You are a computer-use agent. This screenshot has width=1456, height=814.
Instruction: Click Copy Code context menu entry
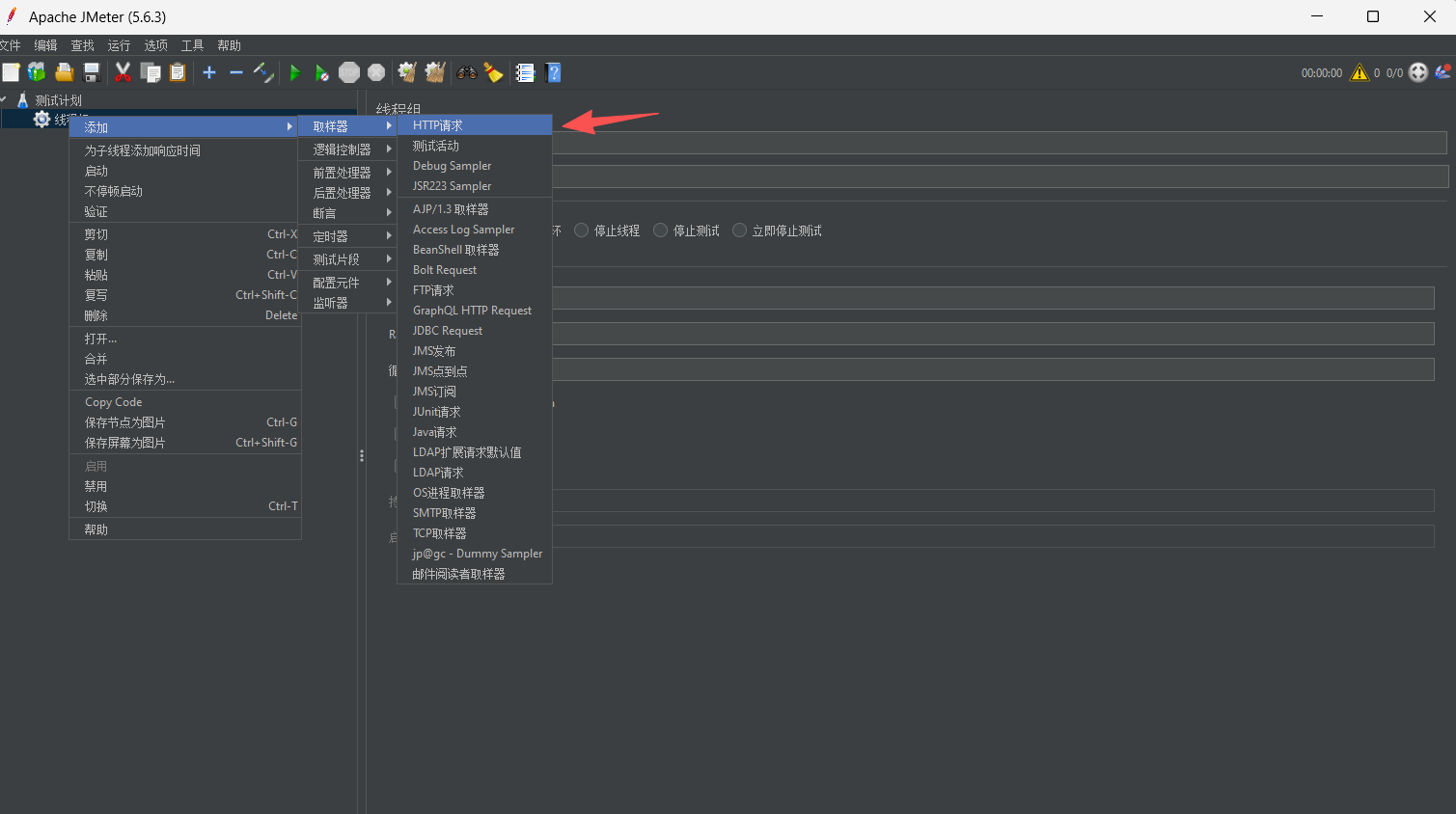coord(185,402)
